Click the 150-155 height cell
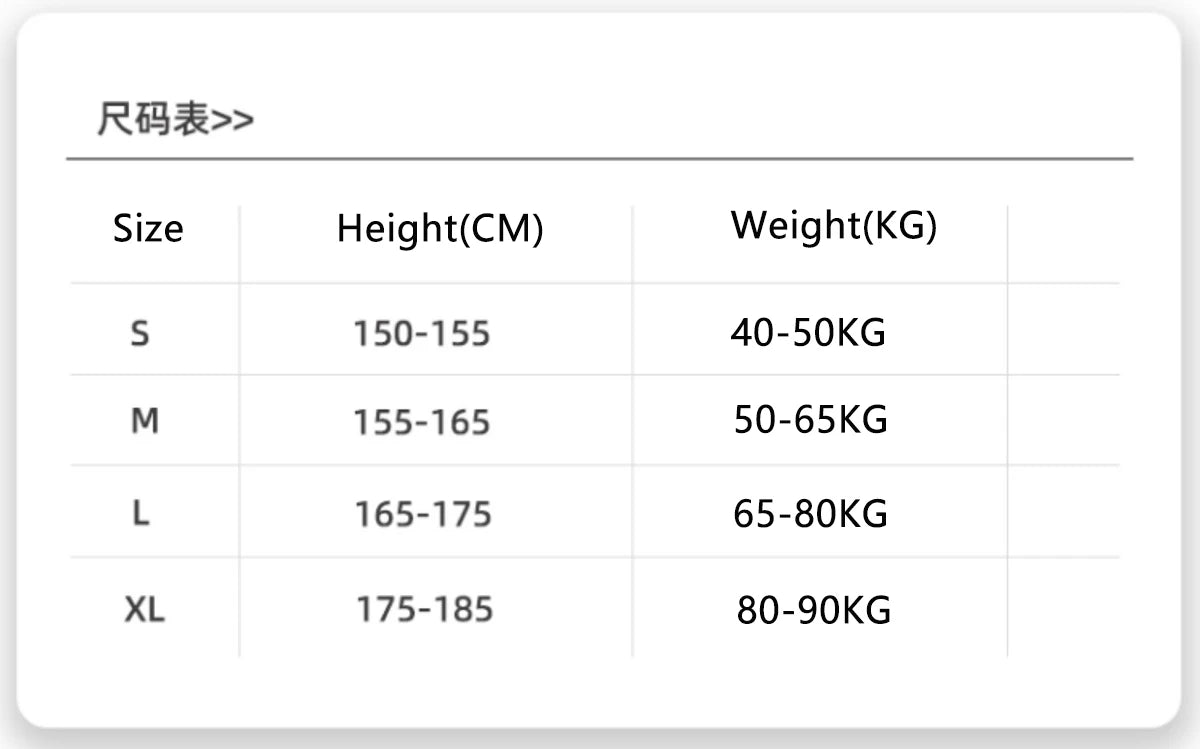 (421, 334)
